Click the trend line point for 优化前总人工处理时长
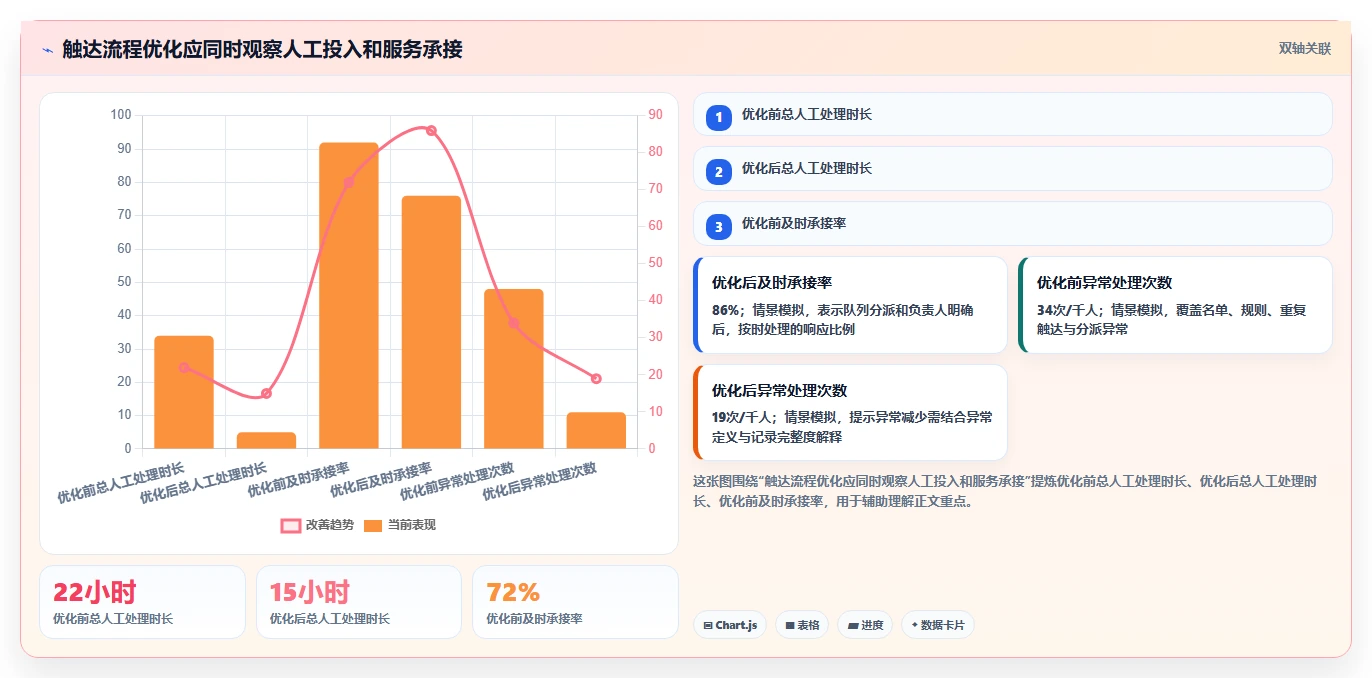The width and height of the screenshot is (1372, 678). point(184,367)
